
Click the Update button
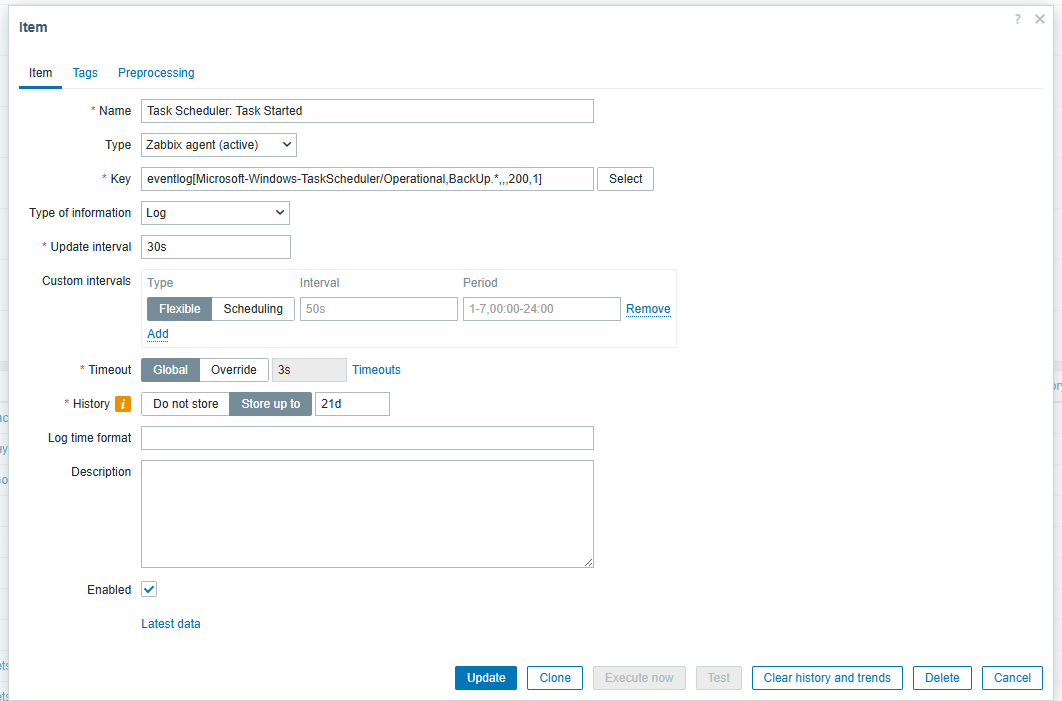click(486, 678)
